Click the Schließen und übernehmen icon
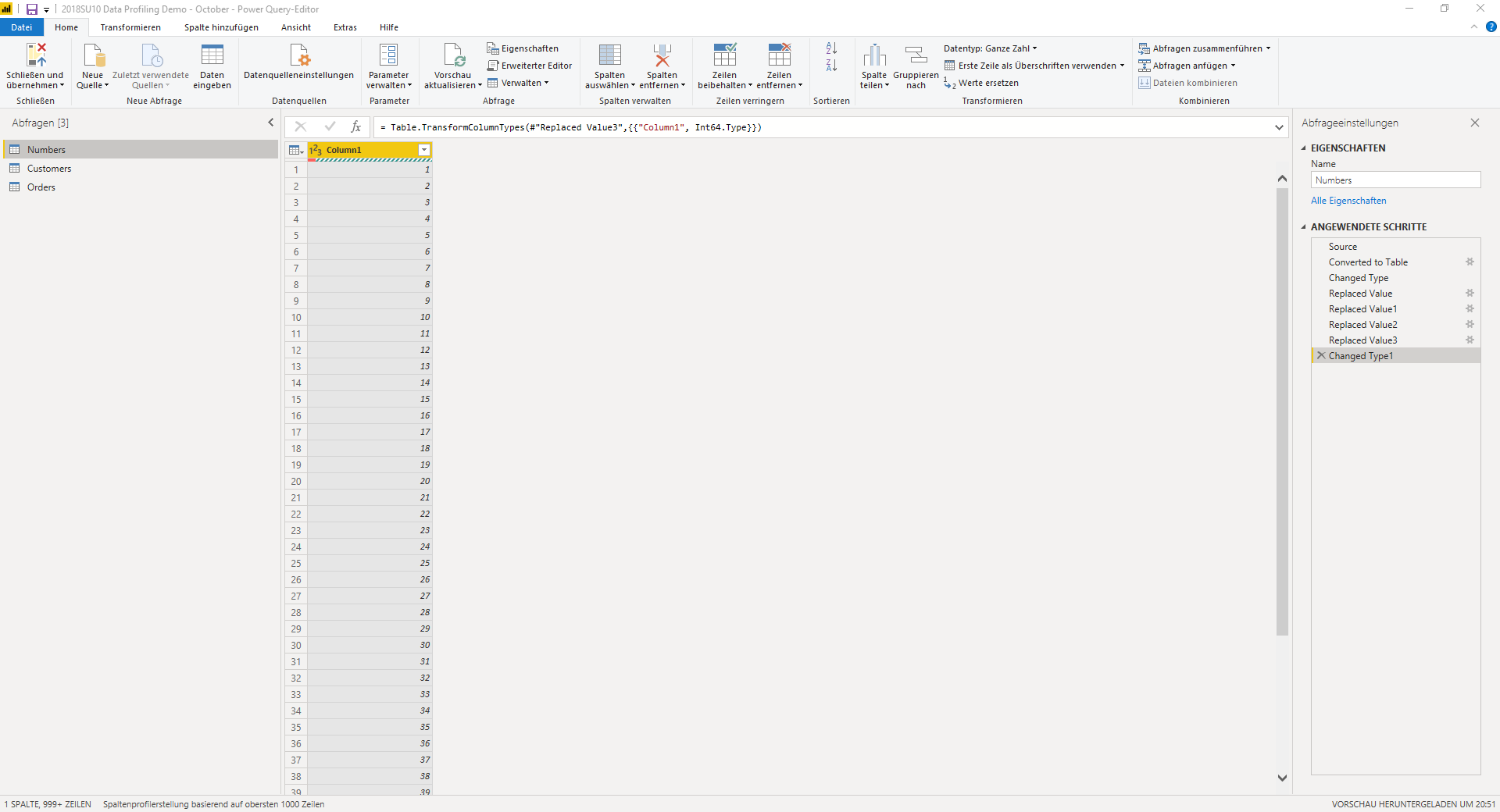 point(36,55)
